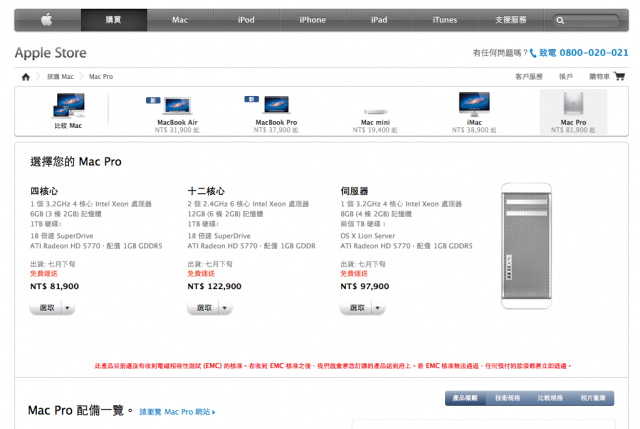Switch to the 產品概觀 overview tab
This screenshot has width=640, height=429.
click(465, 398)
